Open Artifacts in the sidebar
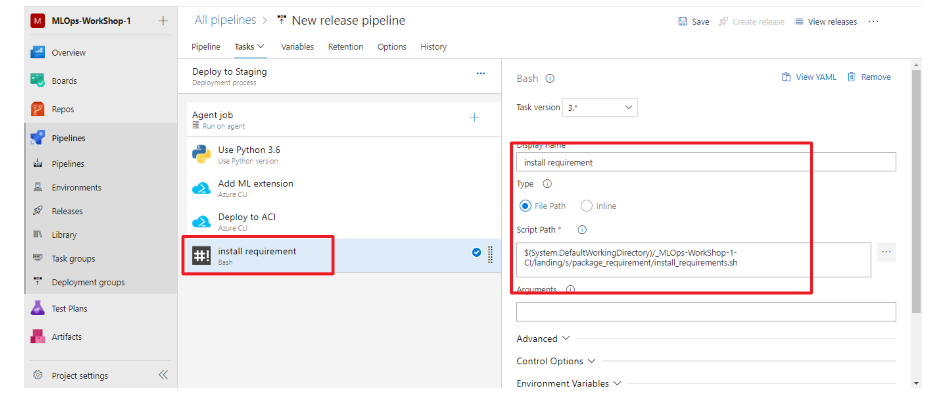Image resolution: width=937 pixels, height=414 pixels. coord(66,337)
